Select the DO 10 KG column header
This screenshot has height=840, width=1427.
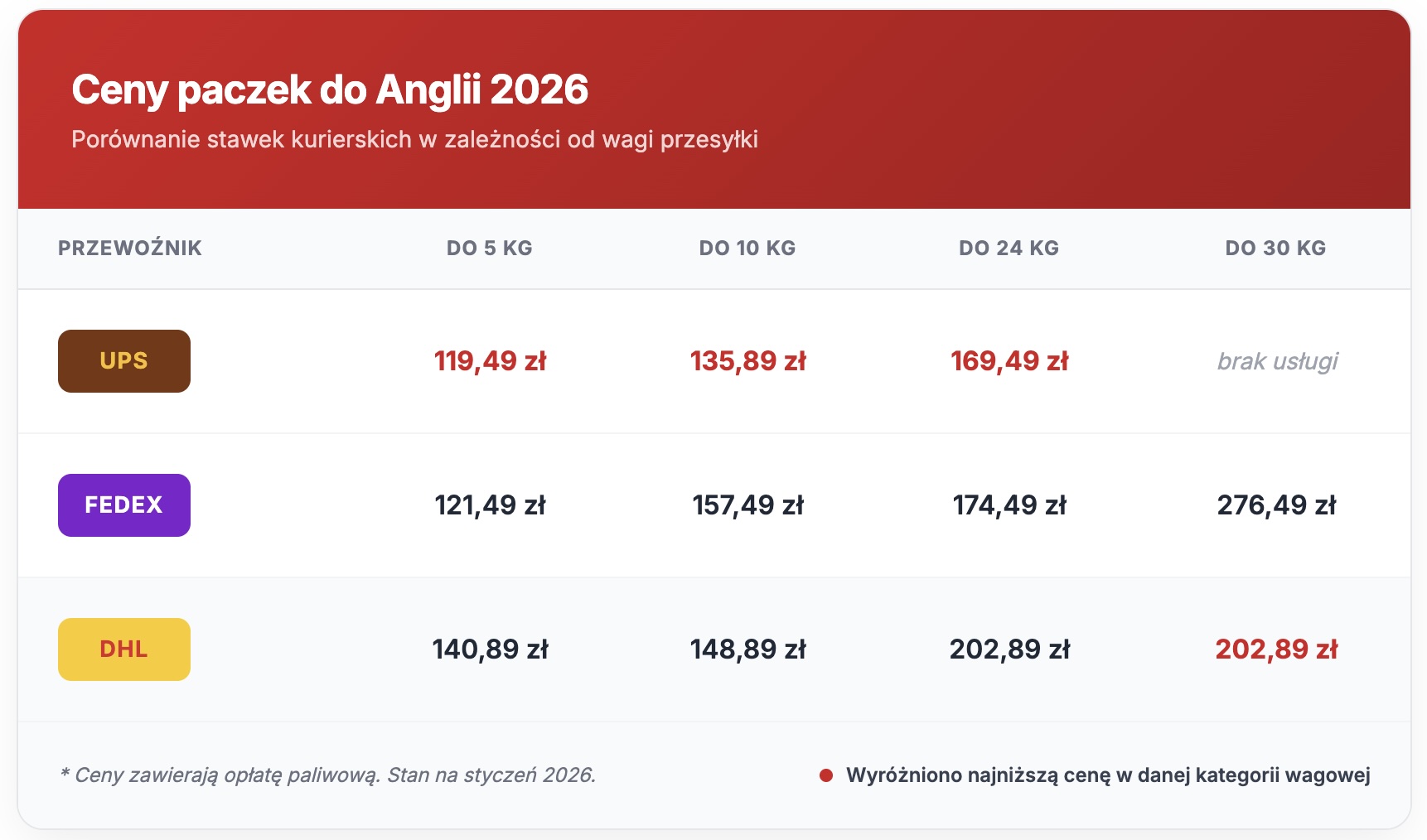747,248
